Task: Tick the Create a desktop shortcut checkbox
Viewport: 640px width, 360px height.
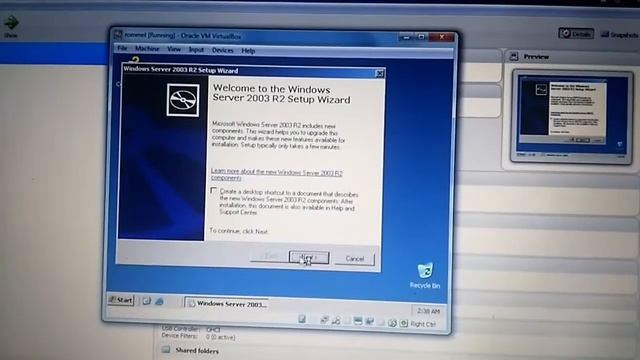Action: point(213,191)
